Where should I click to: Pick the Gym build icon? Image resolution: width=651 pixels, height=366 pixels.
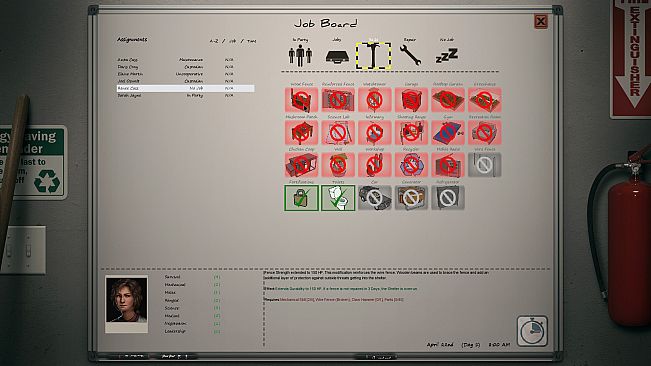448,132
